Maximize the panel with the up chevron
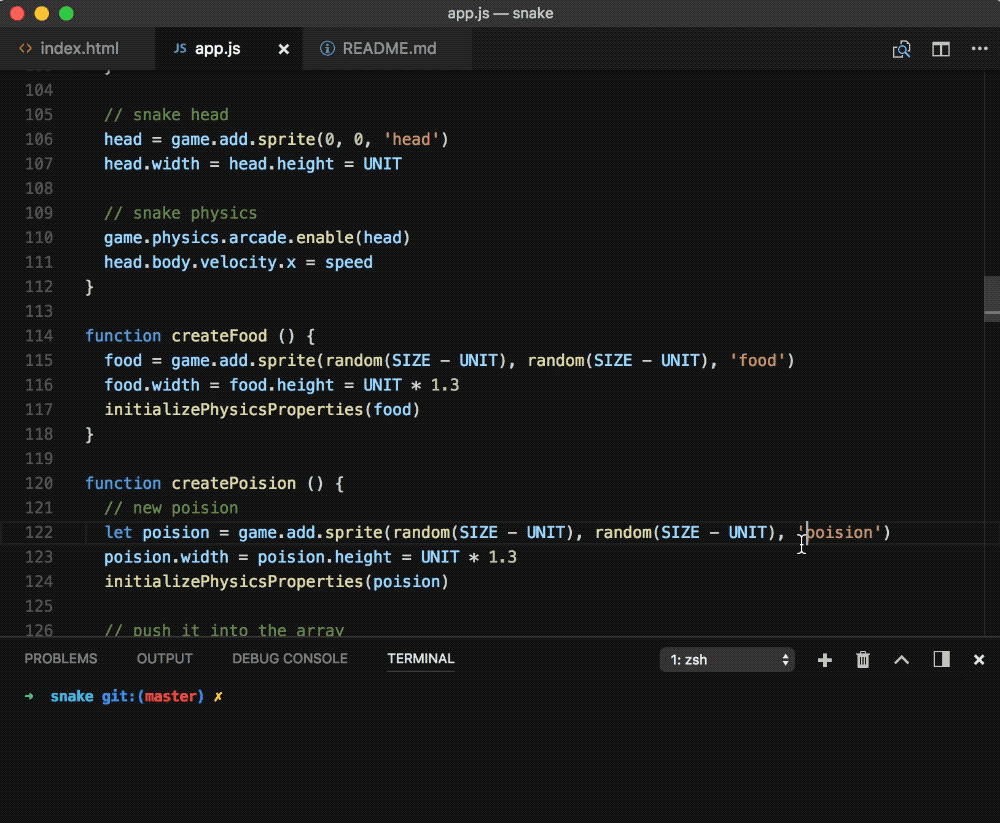The image size is (1000, 823). (901, 660)
